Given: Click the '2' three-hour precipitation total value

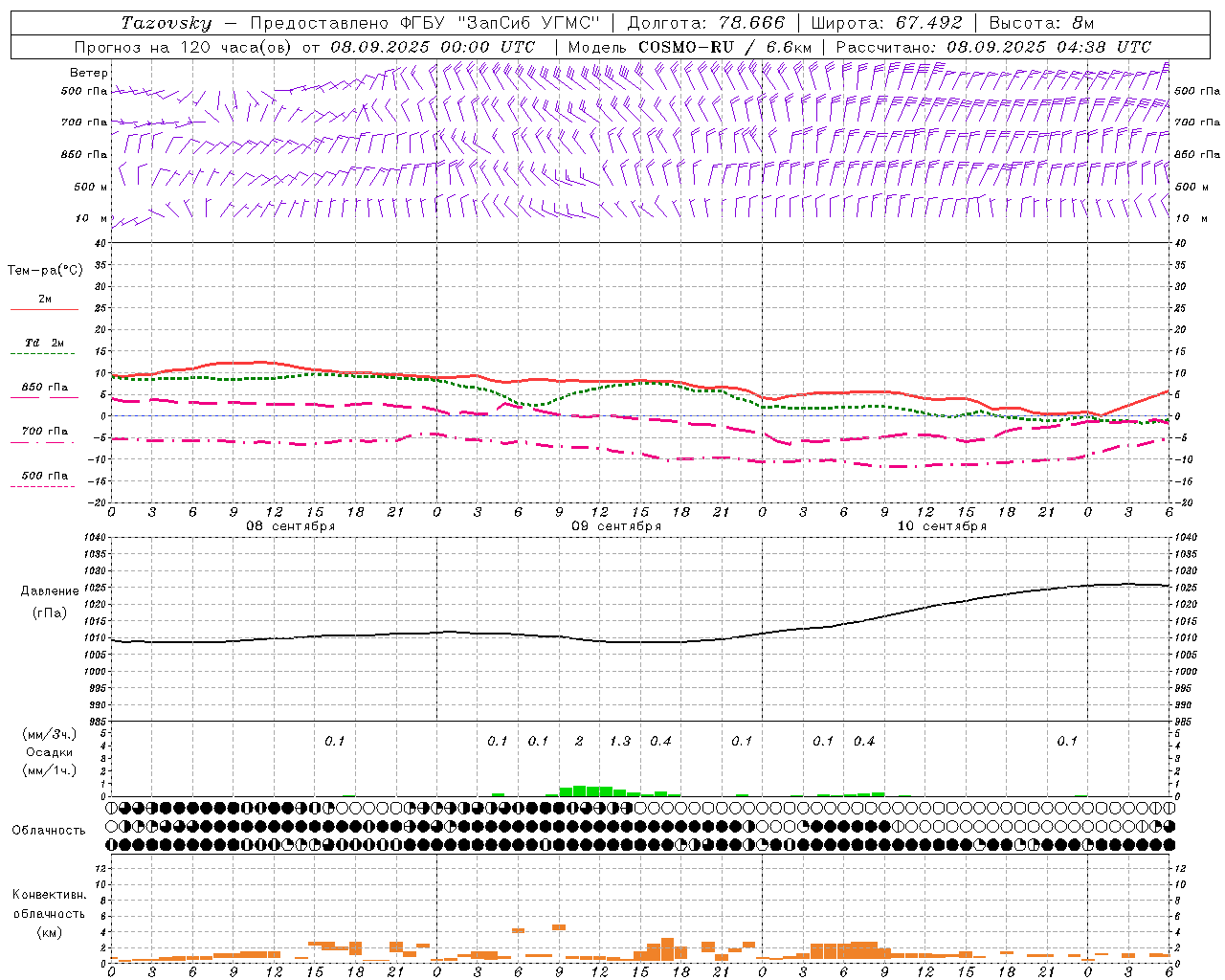Looking at the screenshot, I should point(579,741).
